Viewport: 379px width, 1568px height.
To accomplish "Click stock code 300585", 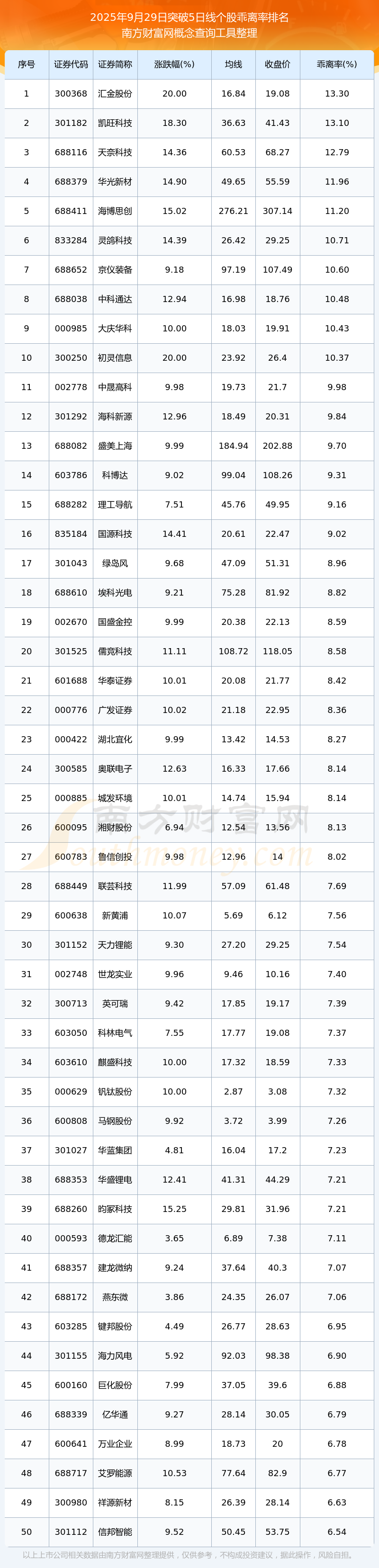I will tap(71, 769).
